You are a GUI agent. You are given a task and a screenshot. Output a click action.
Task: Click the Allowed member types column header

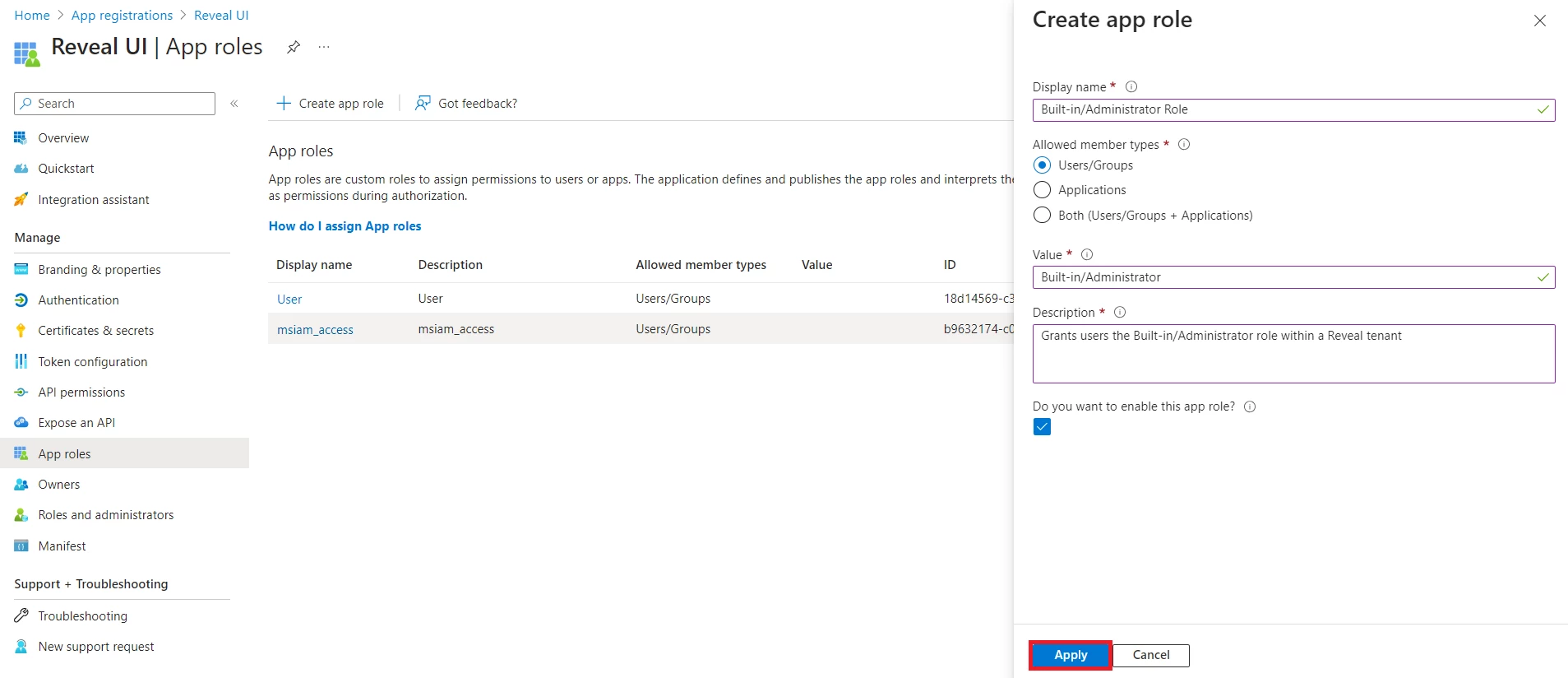pos(701,265)
